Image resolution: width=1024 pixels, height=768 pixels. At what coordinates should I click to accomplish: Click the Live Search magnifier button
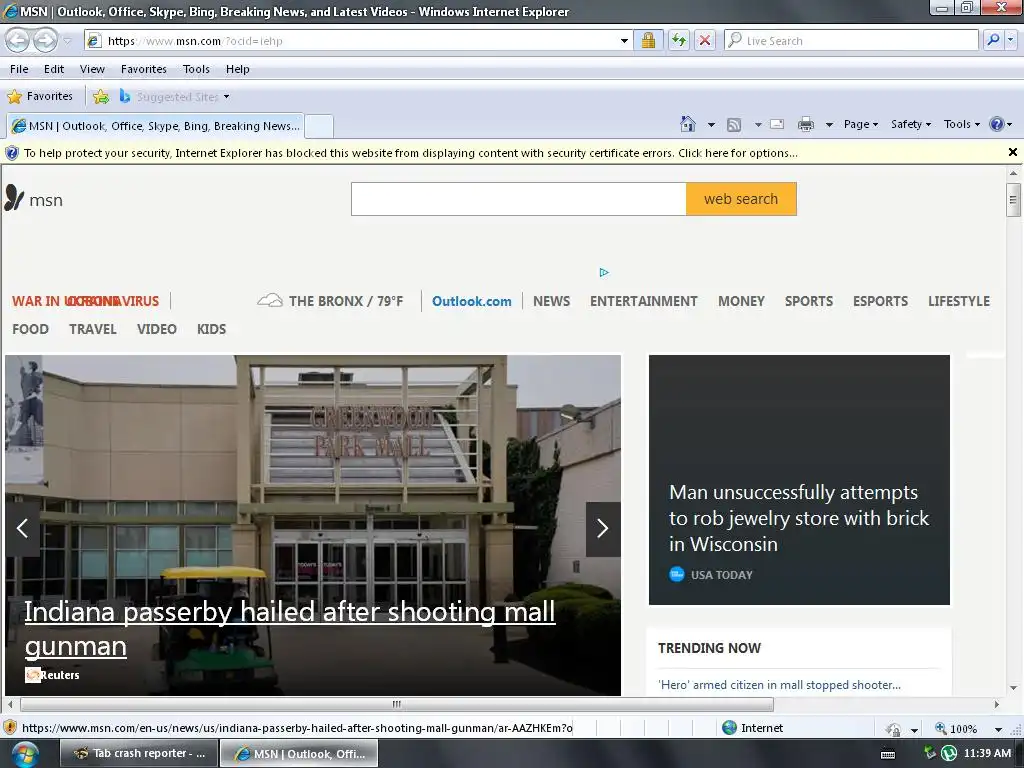[993, 40]
